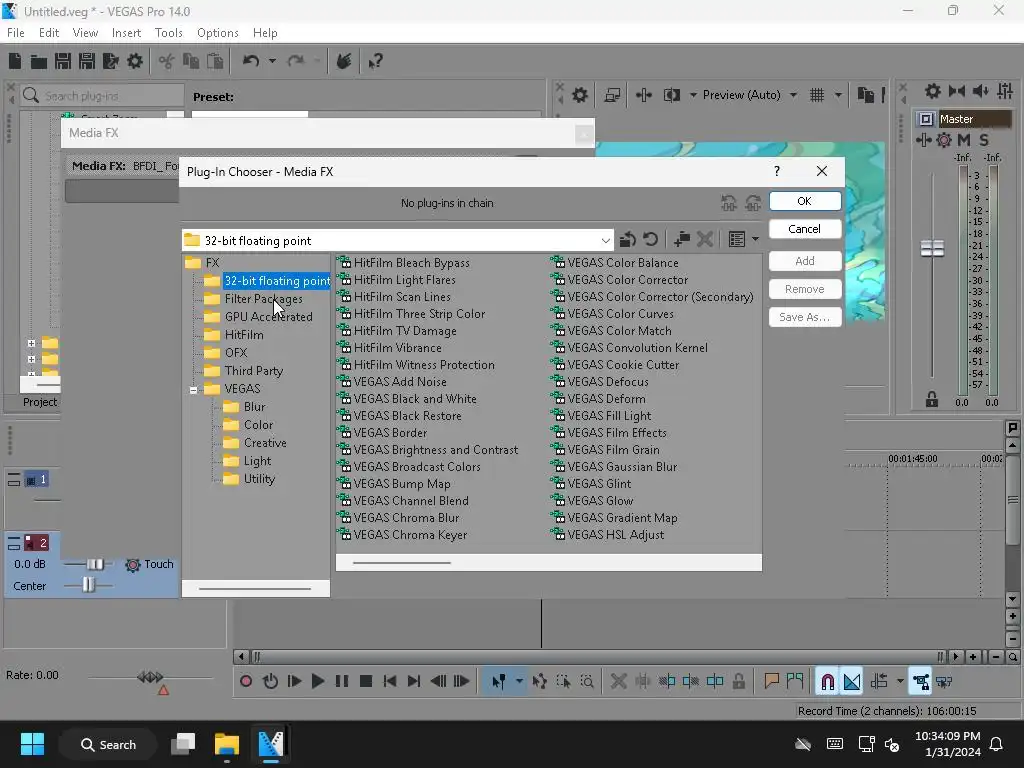Click the help question mark in Plug-In Chooser
The width and height of the screenshot is (1024, 768).
[x=776, y=171]
